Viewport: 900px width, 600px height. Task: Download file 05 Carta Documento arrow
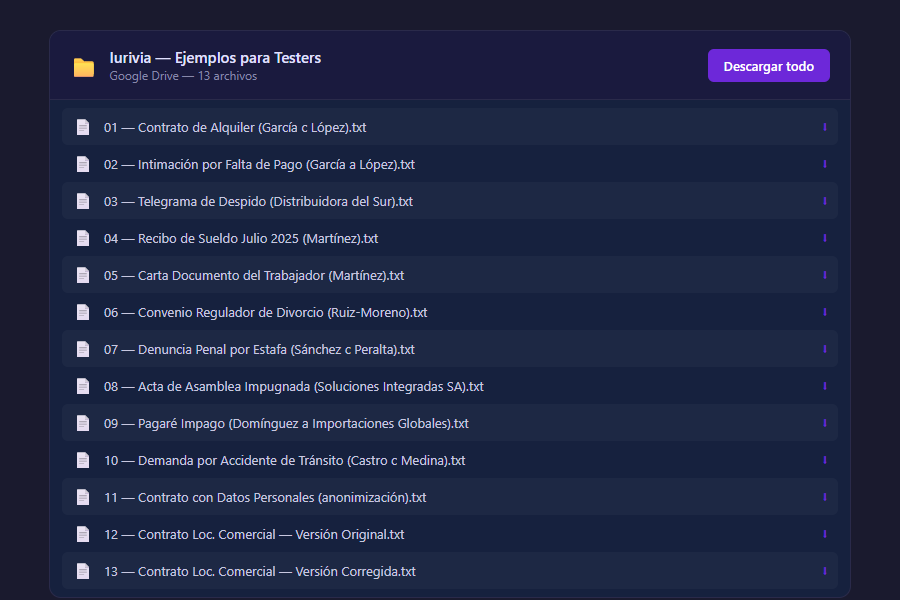pyautogui.click(x=825, y=275)
